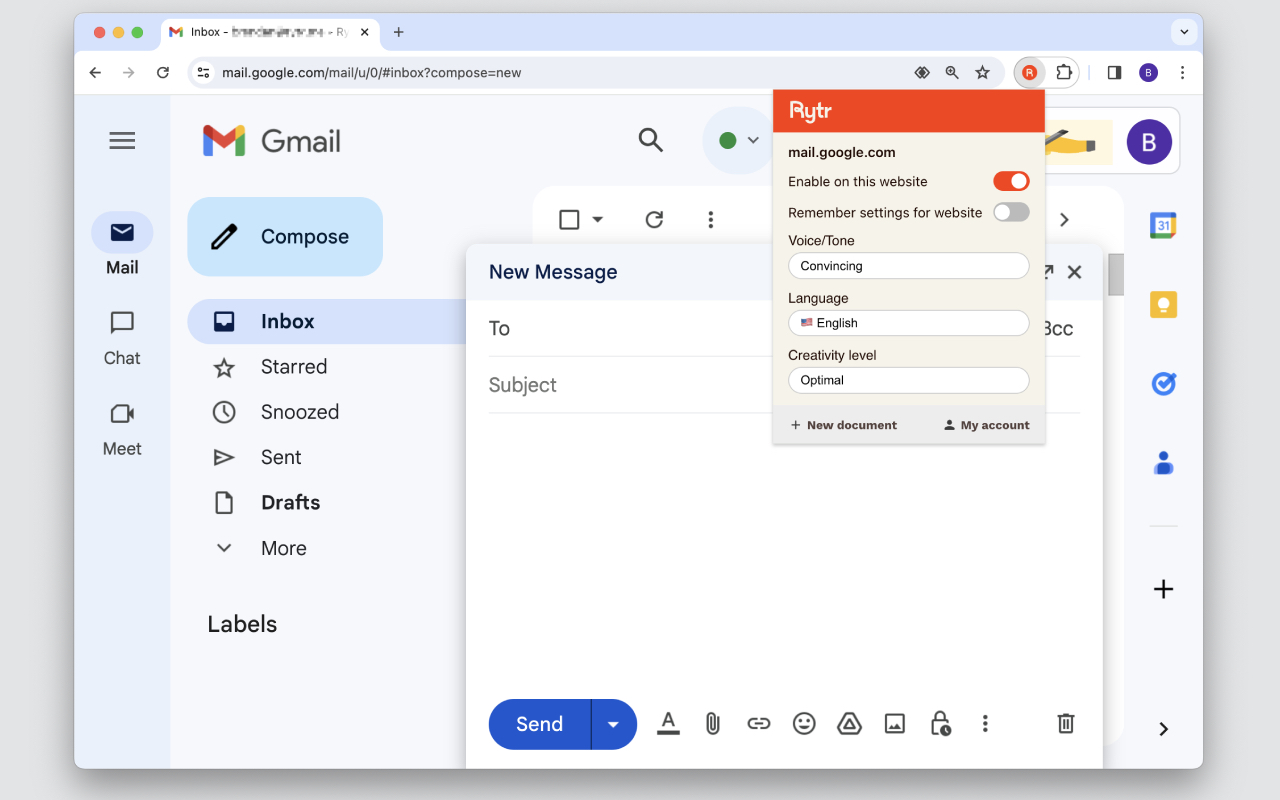Create a New document in Rytr
This screenshot has height=800, width=1280.
(x=843, y=424)
